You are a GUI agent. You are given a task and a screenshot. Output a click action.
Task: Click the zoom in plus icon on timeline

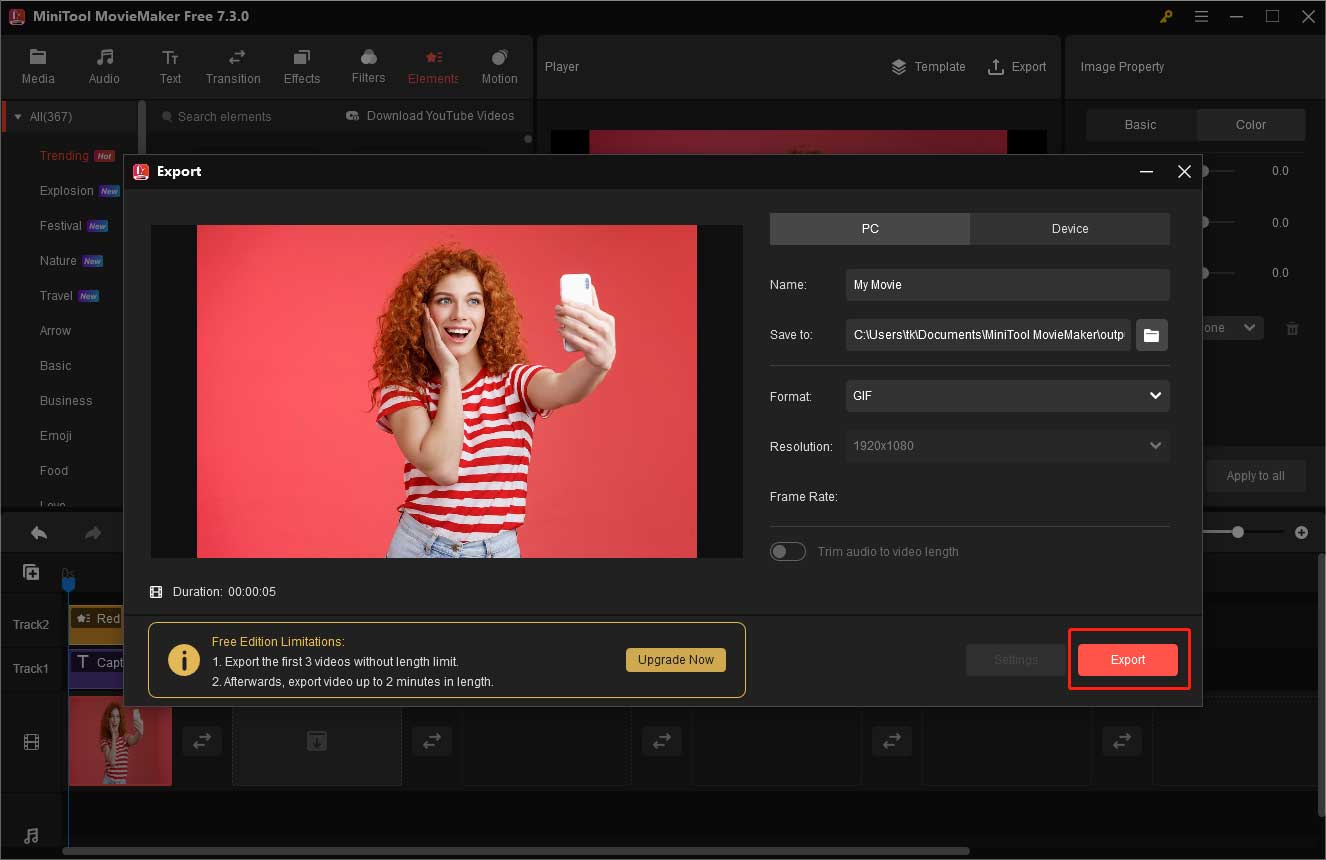pos(1301,533)
